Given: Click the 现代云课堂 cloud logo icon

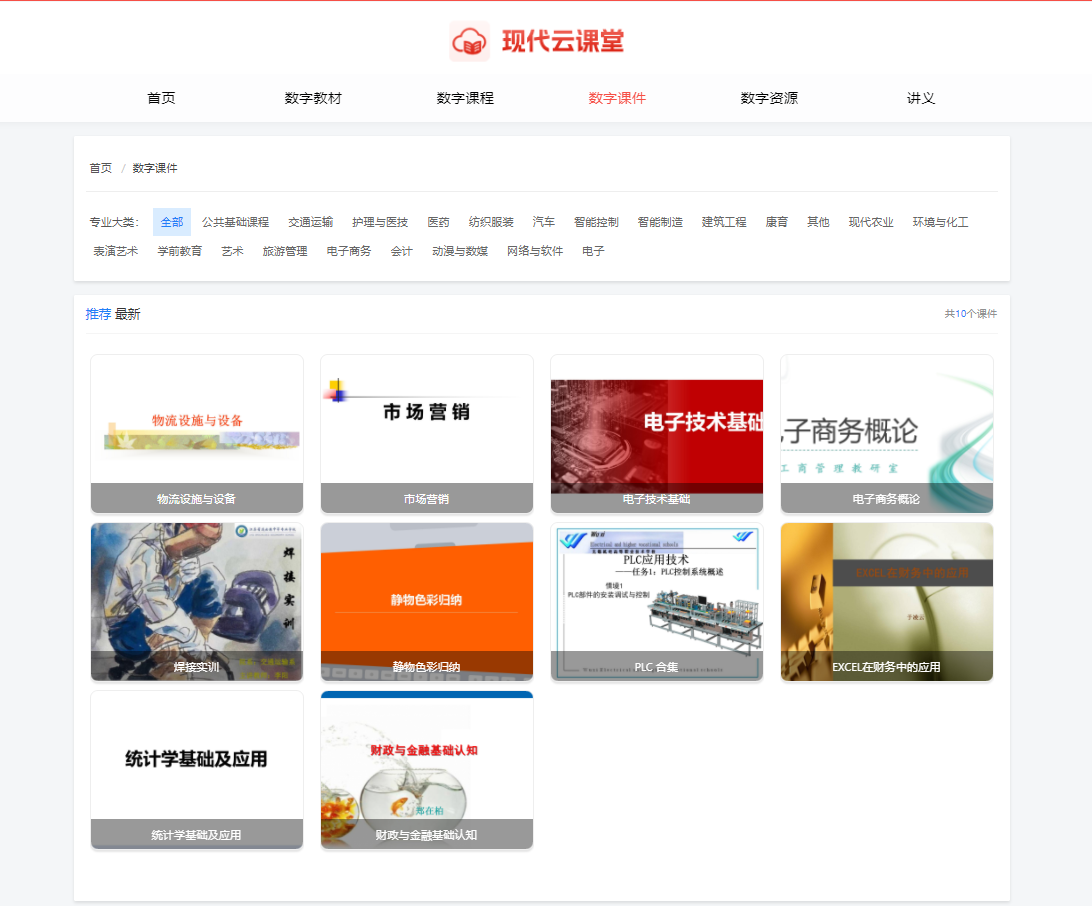Looking at the screenshot, I should (469, 41).
